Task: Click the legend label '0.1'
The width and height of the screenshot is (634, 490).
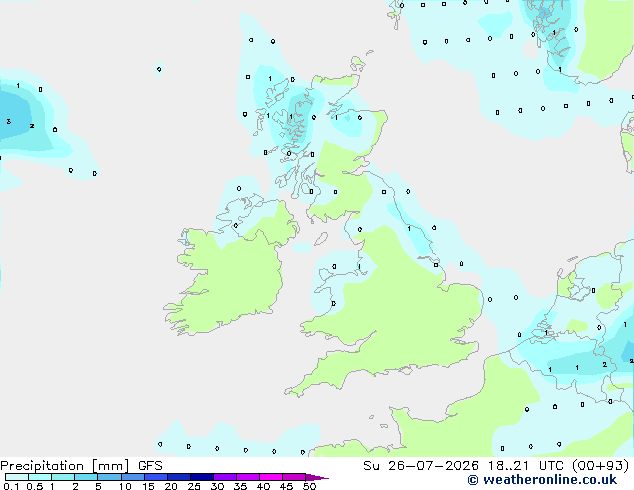Action: [9, 486]
